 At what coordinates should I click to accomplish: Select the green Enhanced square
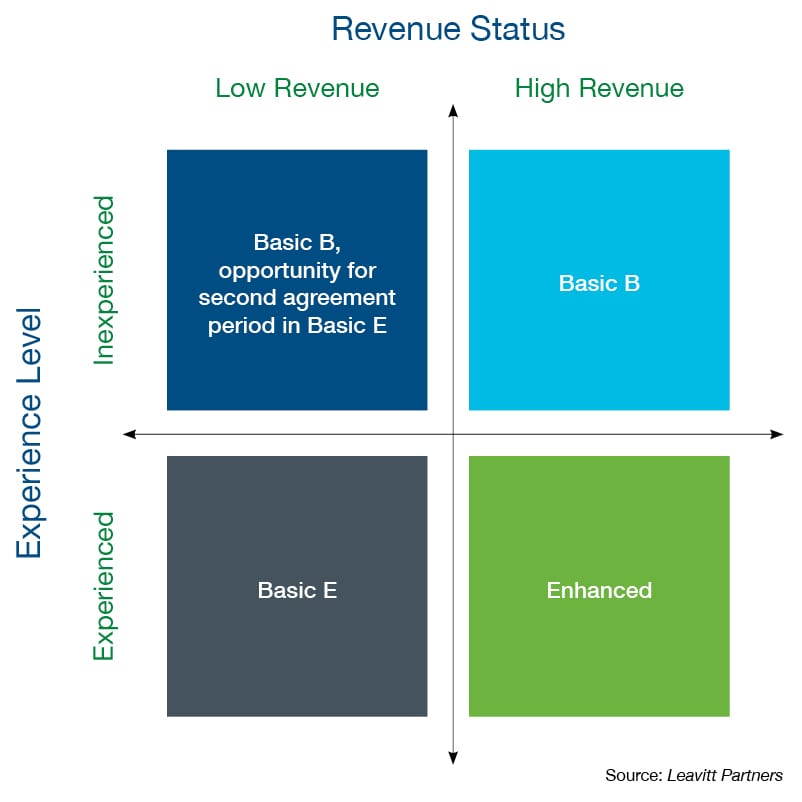[x=599, y=586]
